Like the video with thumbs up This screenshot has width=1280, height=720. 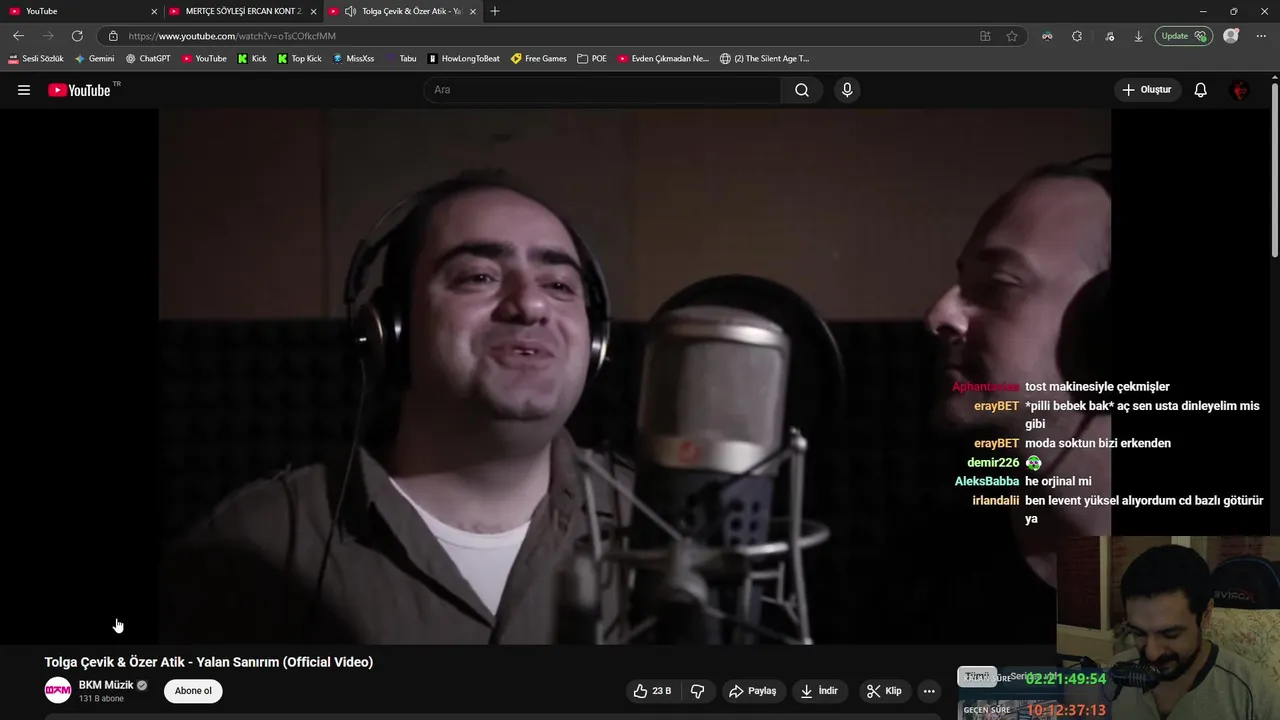pyautogui.click(x=652, y=691)
